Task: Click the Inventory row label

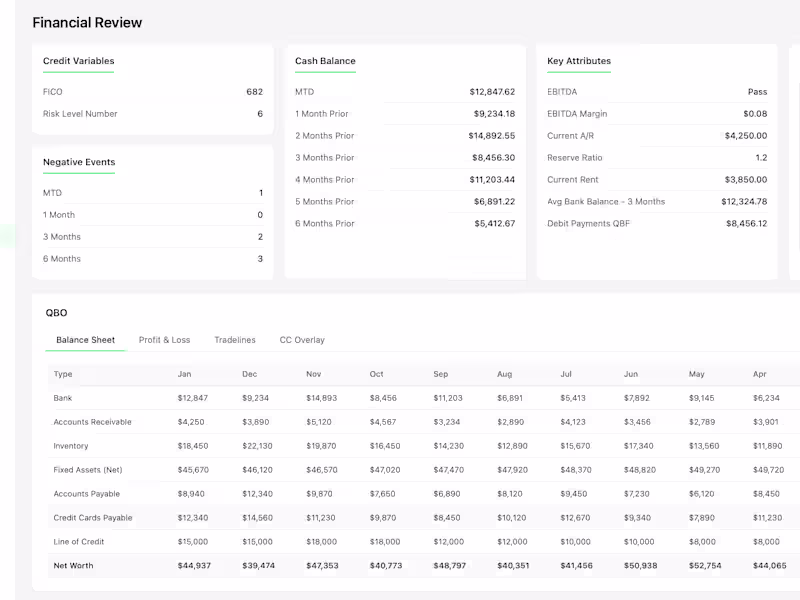Action: pos(71,446)
